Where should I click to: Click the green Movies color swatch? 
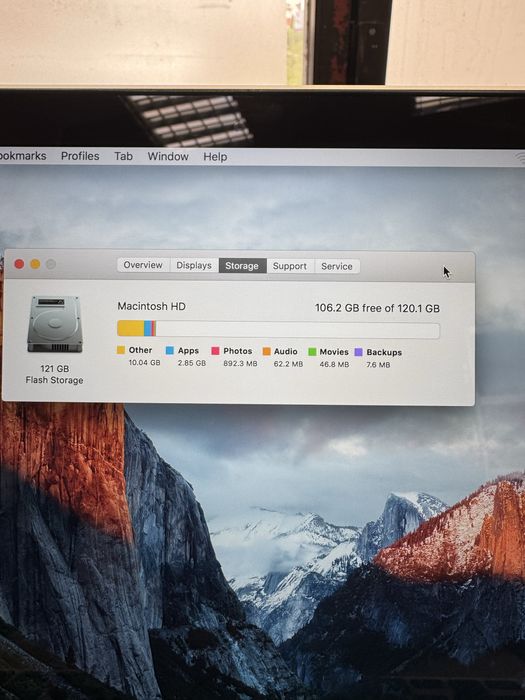(312, 352)
